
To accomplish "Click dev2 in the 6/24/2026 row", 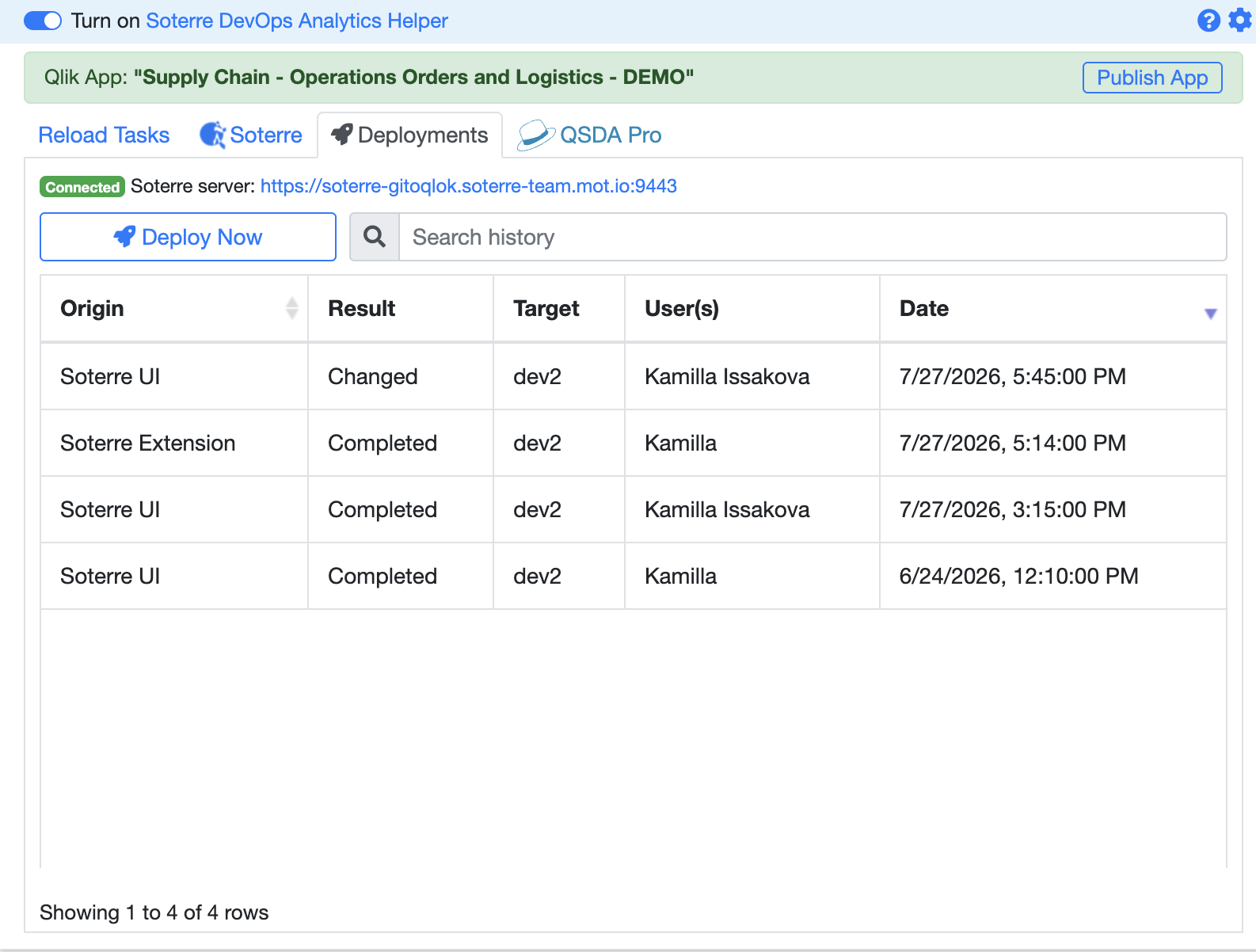I will tap(537, 577).
